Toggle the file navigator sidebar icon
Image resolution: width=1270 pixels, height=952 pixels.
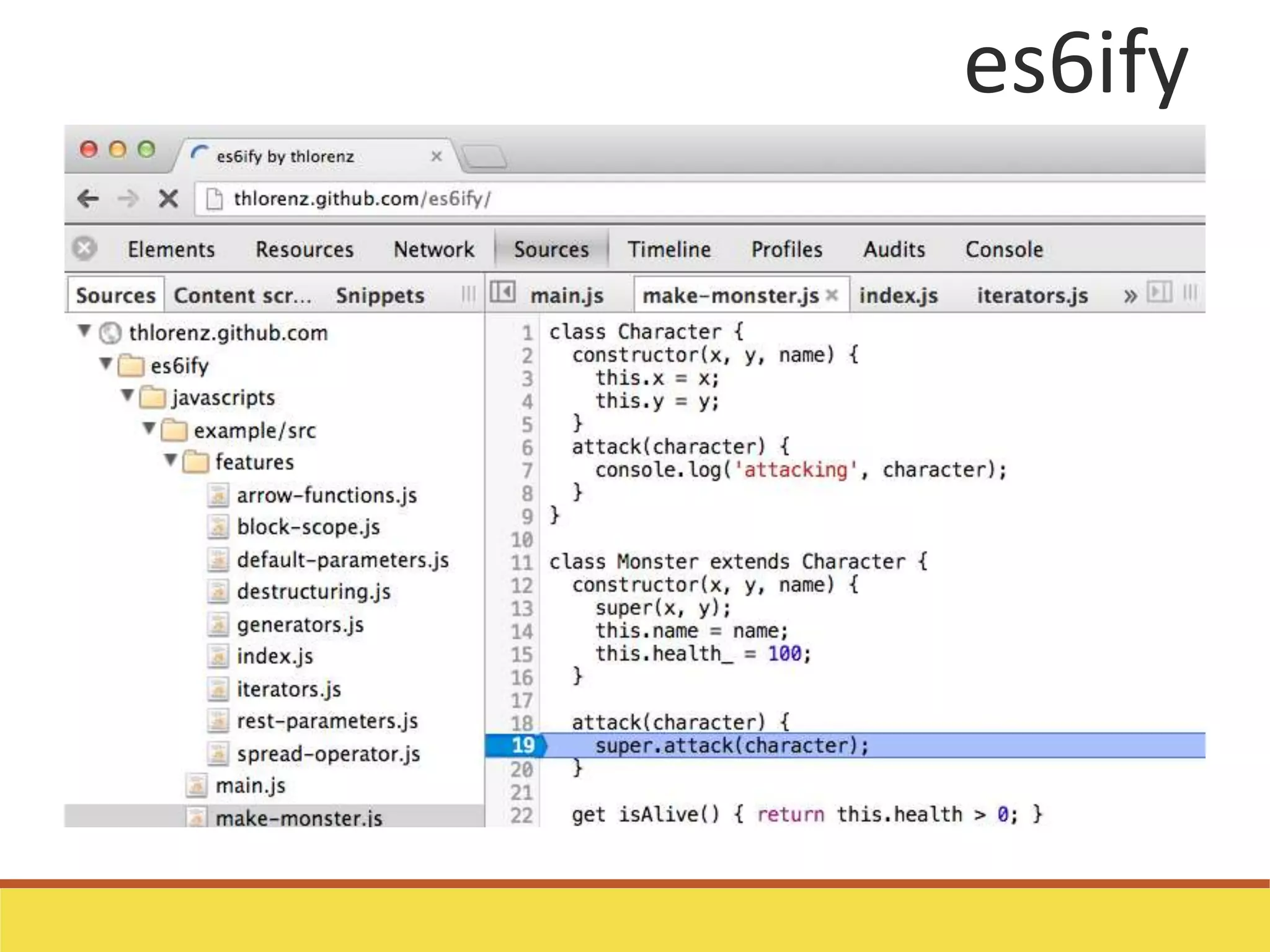pos(502,292)
